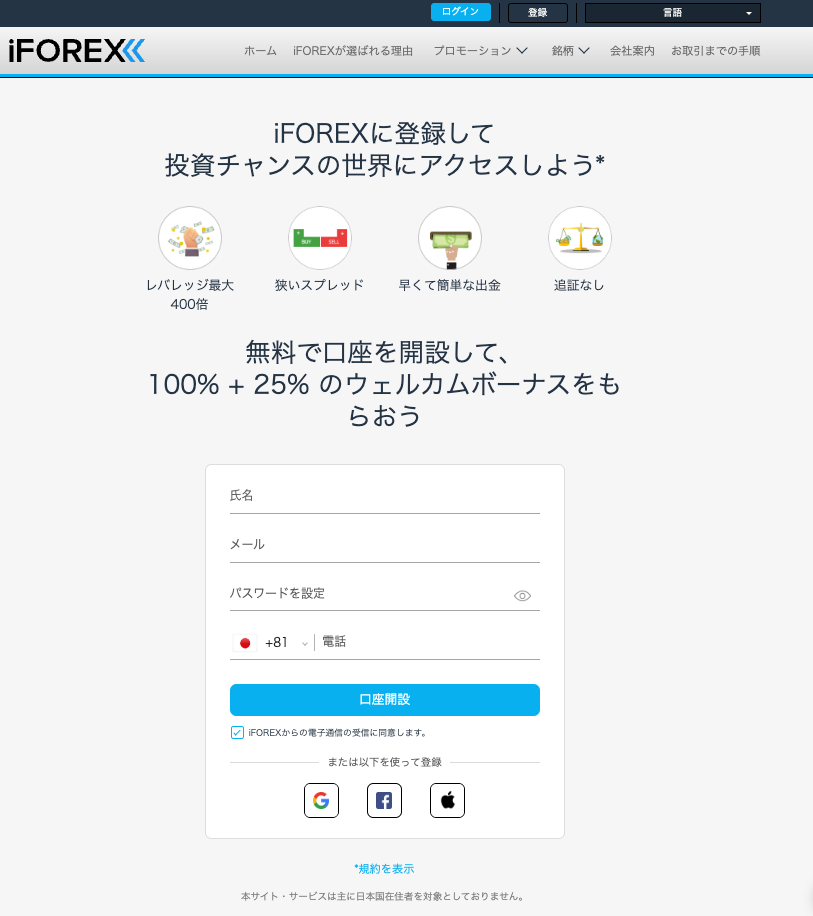Toggle password visibility with the eye icon
Image resolution: width=813 pixels, height=916 pixels.
[522, 595]
